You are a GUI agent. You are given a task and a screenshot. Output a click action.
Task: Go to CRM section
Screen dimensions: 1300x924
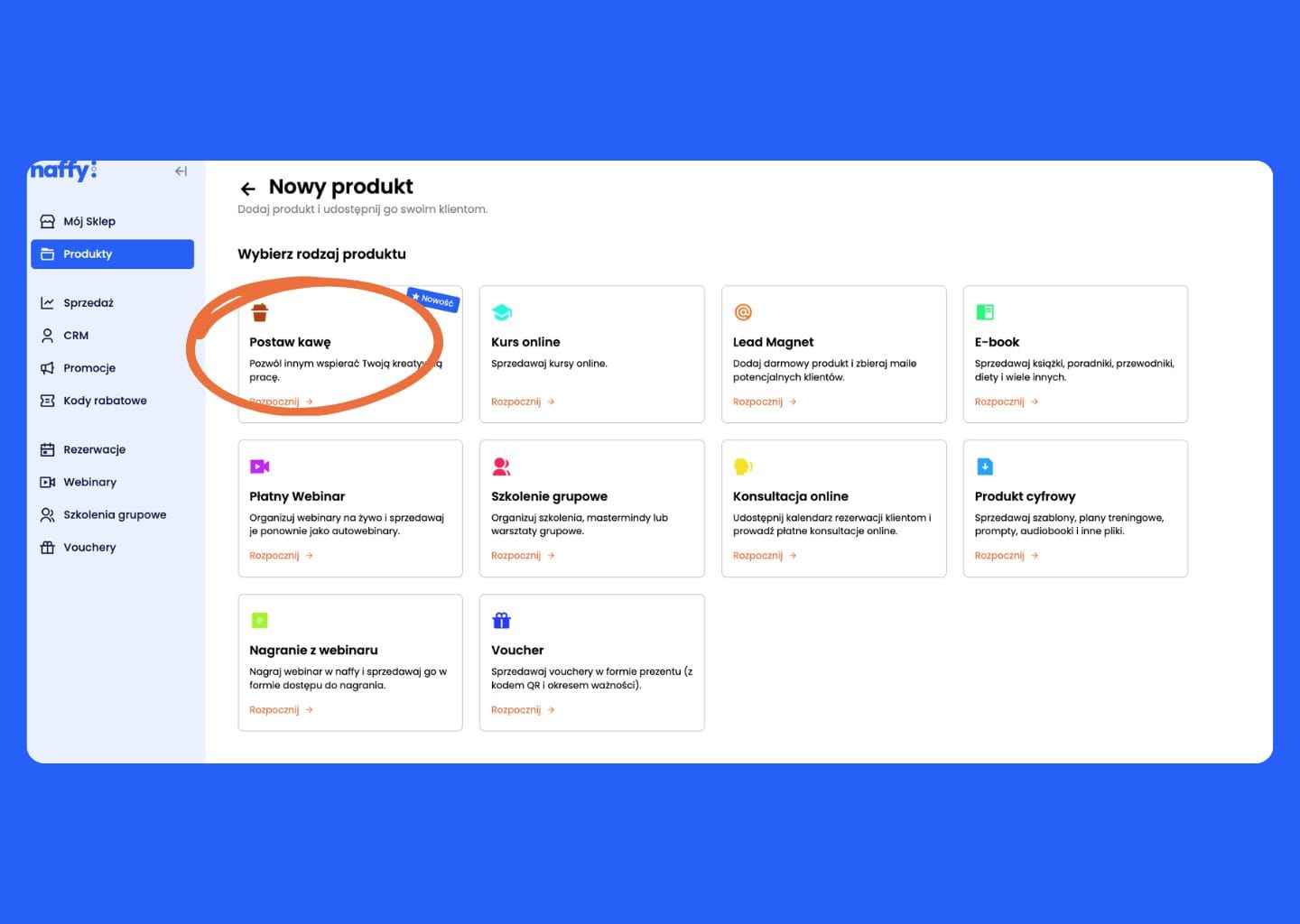pos(112,335)
